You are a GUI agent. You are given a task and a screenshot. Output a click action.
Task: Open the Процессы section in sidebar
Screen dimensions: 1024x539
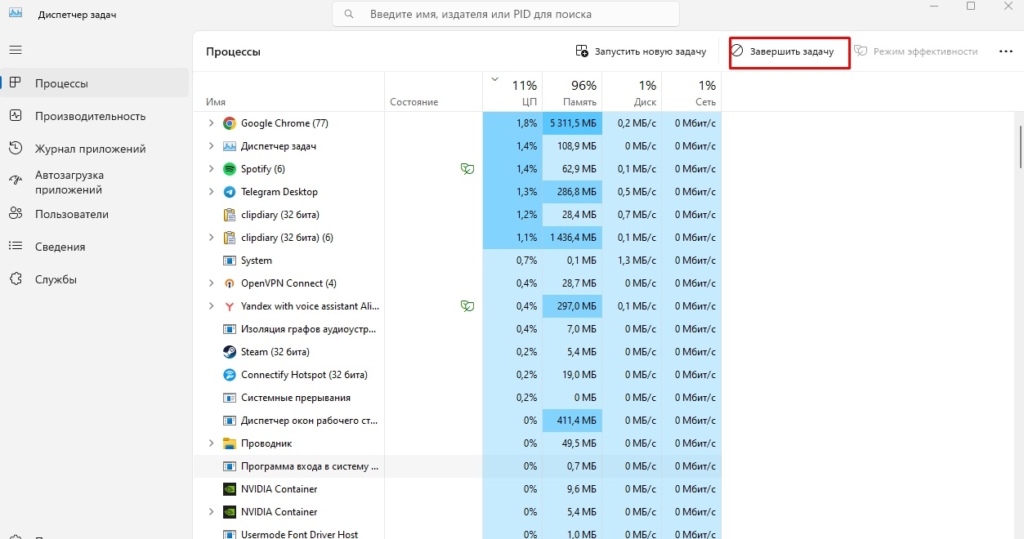point(95,83)
